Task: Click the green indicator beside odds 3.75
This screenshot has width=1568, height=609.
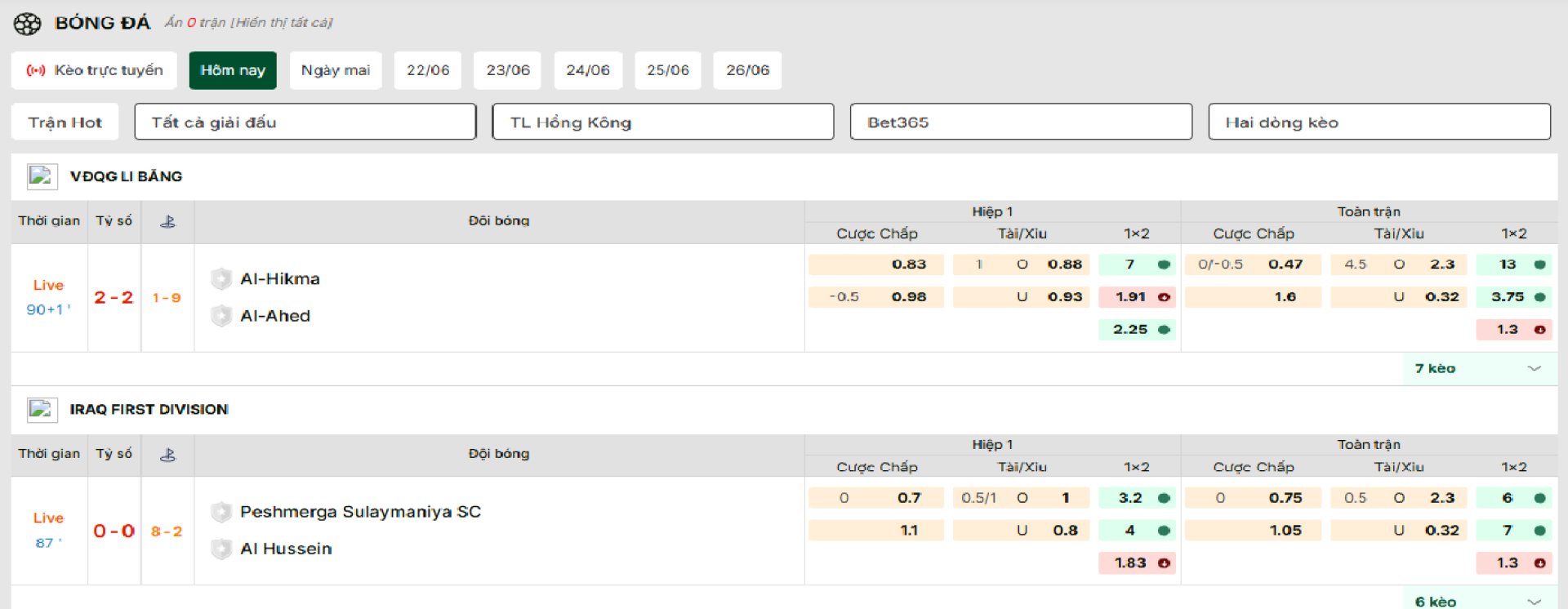Action: 1539,297
